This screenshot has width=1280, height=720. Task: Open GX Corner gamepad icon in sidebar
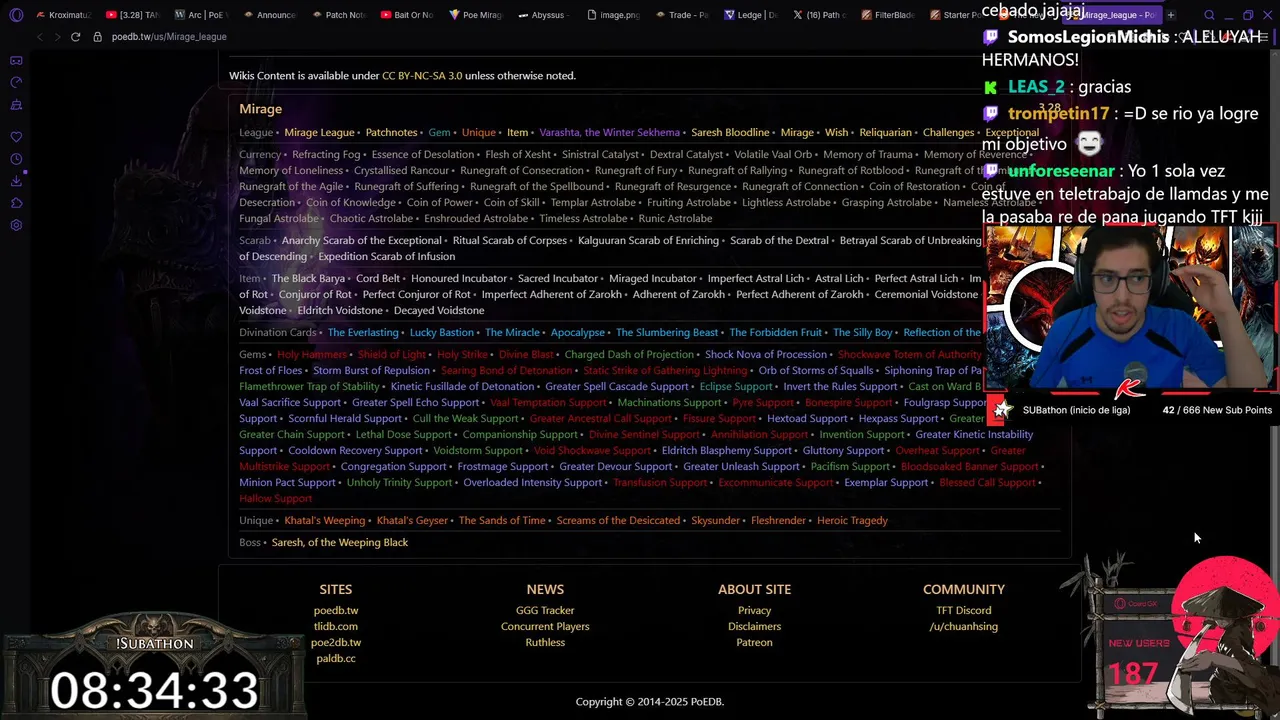click(16, 60)
